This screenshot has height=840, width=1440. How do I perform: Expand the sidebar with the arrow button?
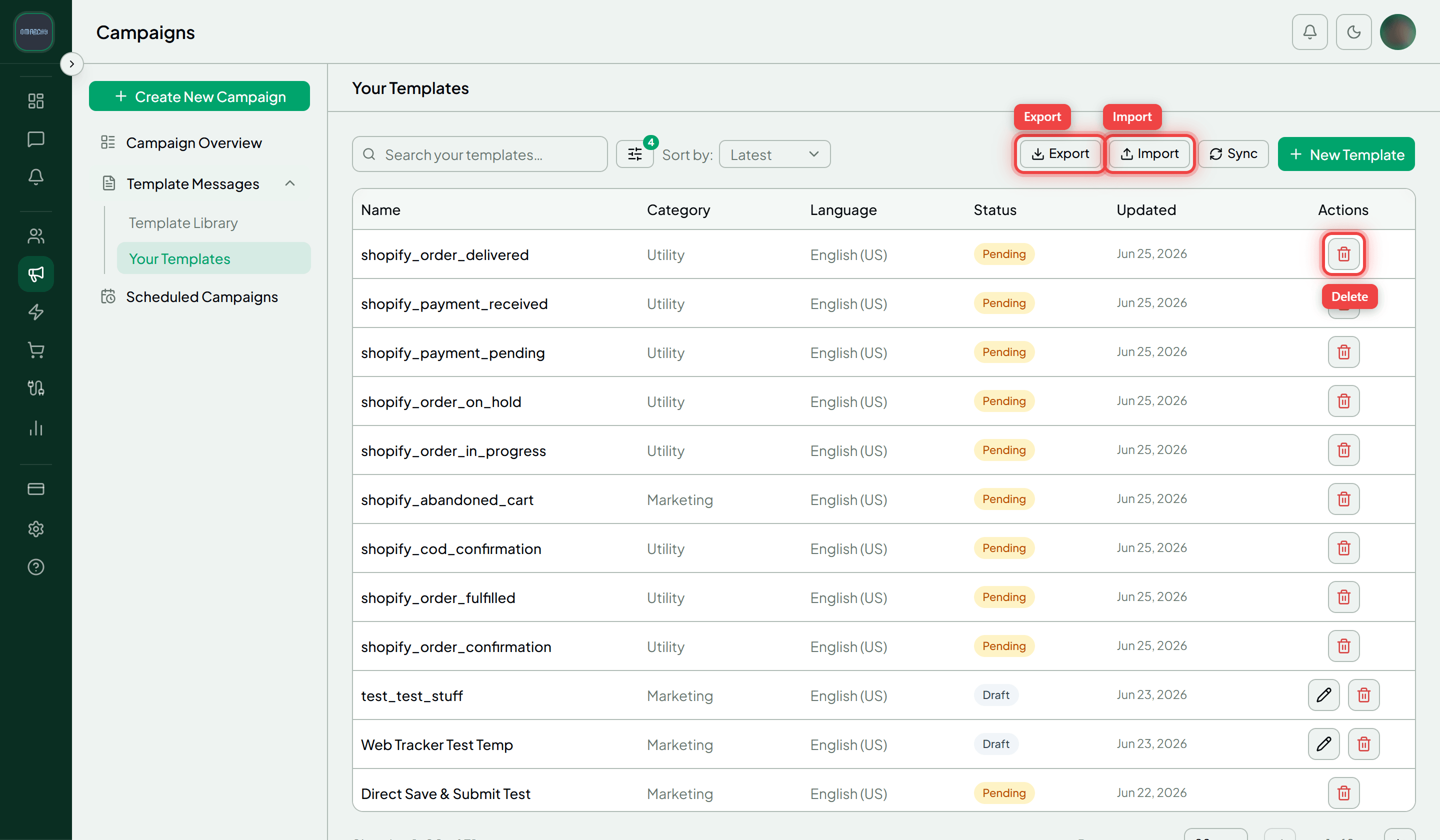(x=72, y=64)
